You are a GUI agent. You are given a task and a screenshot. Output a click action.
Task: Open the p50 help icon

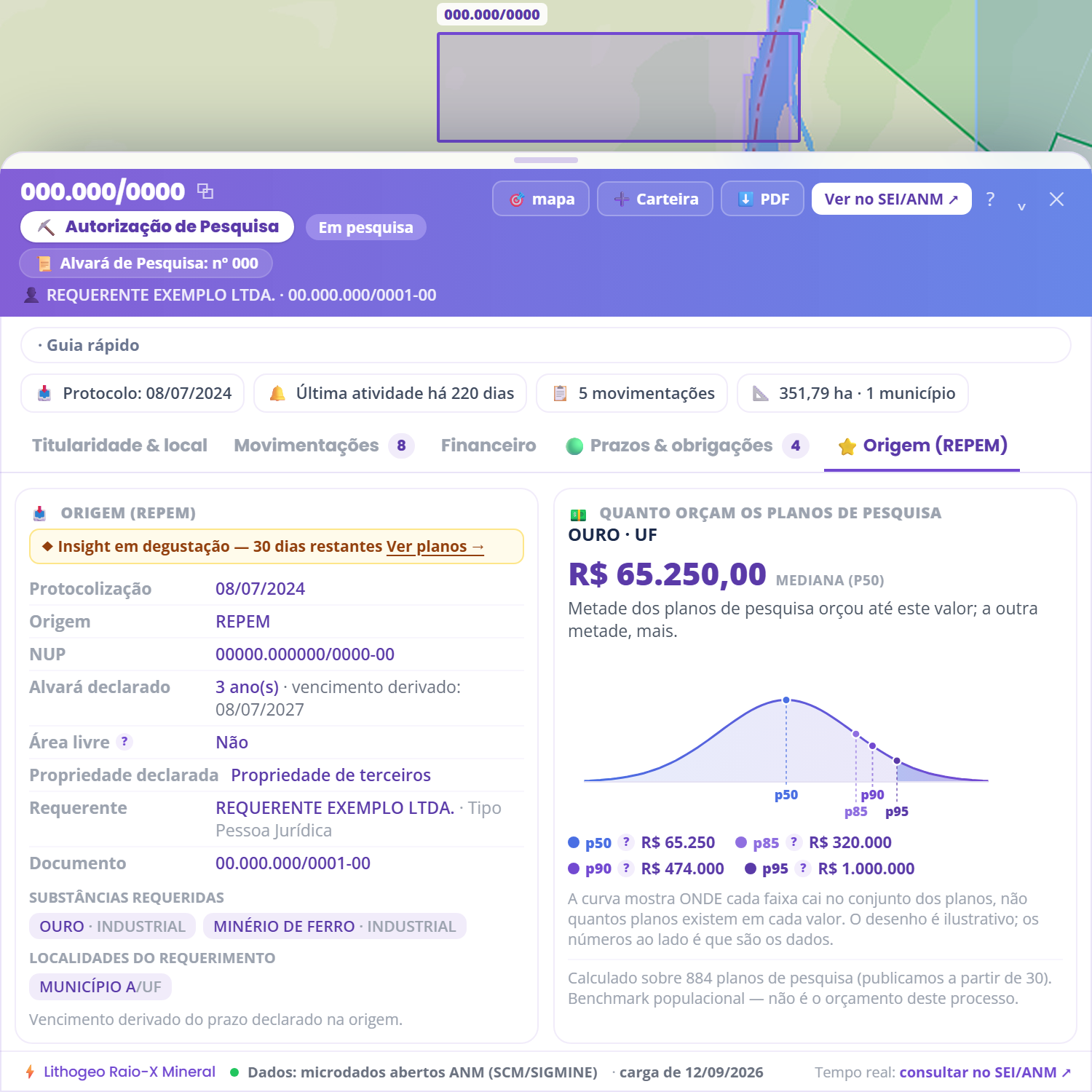(626, 842)
